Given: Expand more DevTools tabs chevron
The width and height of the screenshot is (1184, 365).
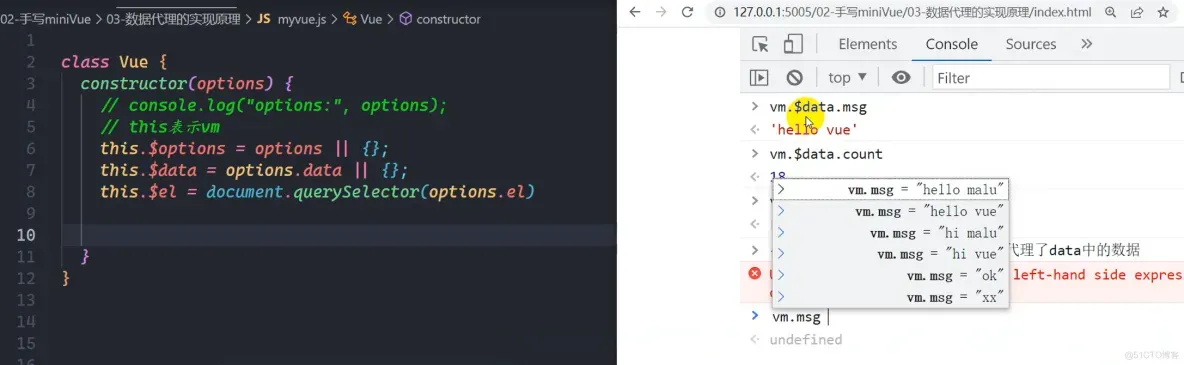Looking at the screenshot, I should pos(1087,44).
